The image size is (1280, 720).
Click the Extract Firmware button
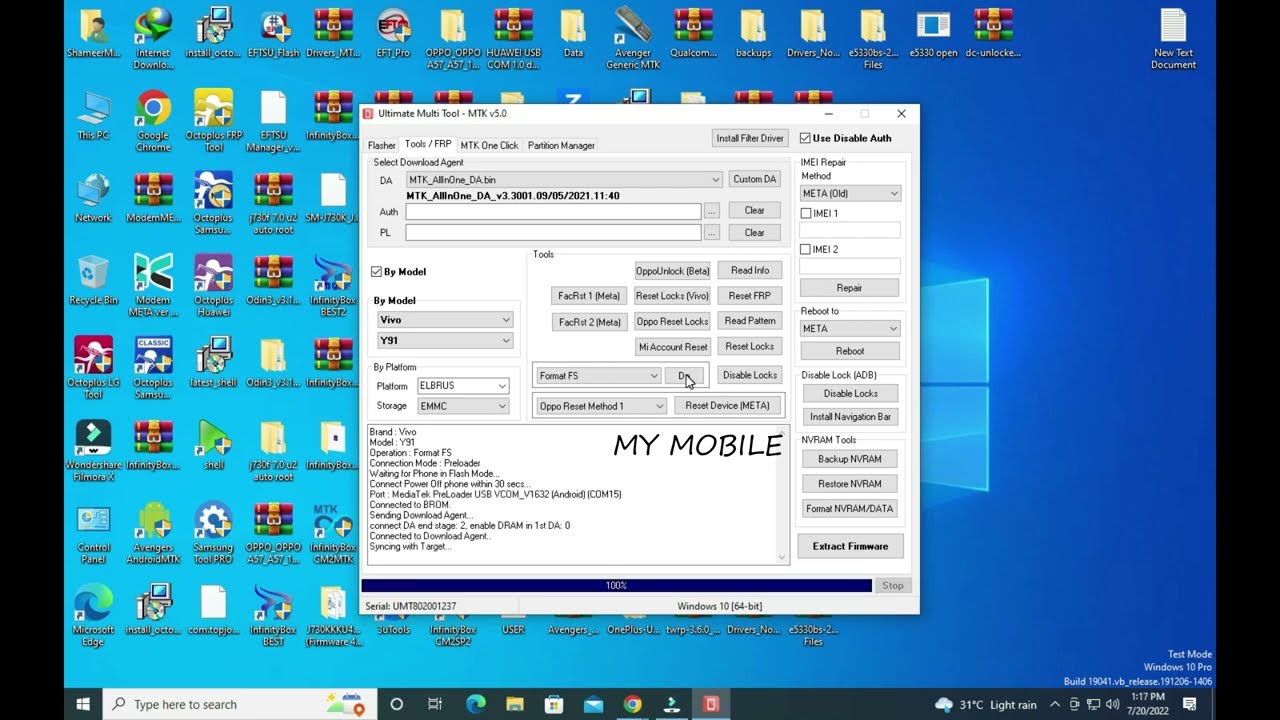850,546
